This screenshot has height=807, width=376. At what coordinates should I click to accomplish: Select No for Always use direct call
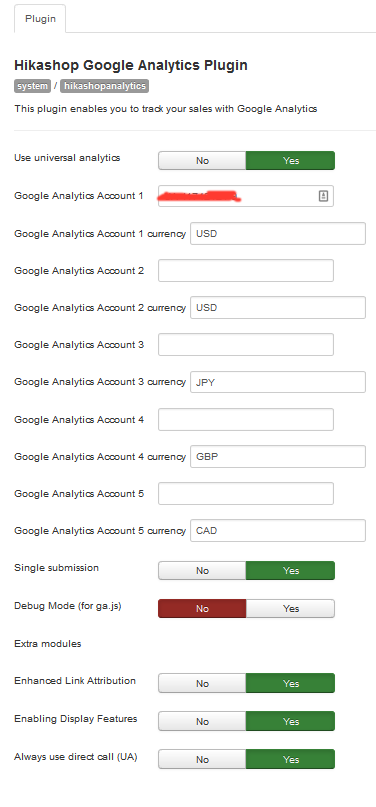click(x=202, y=760)
